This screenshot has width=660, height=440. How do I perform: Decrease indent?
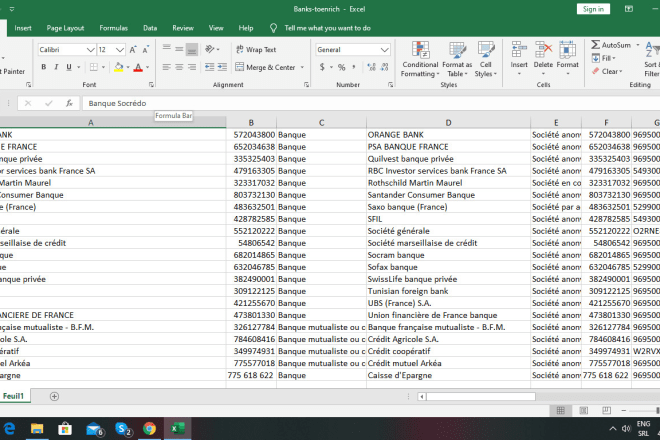(209, 67)
